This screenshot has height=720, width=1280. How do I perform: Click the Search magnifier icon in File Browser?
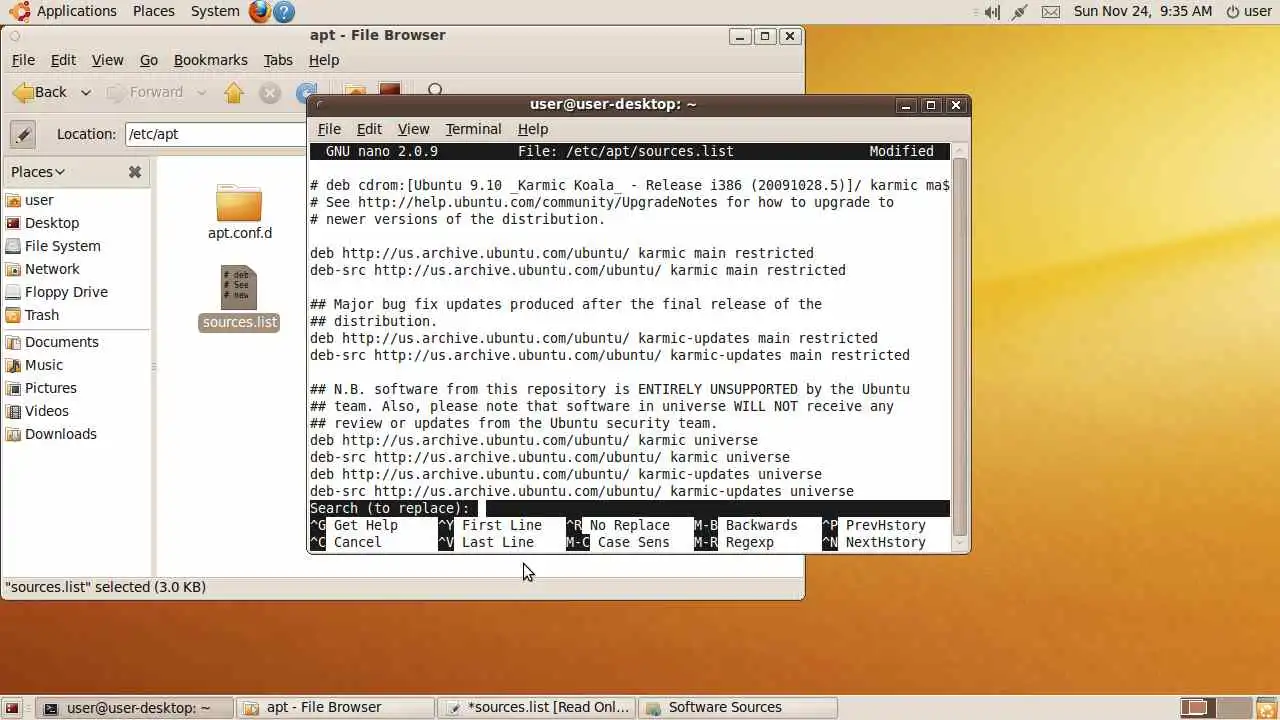tap(435, 91)
